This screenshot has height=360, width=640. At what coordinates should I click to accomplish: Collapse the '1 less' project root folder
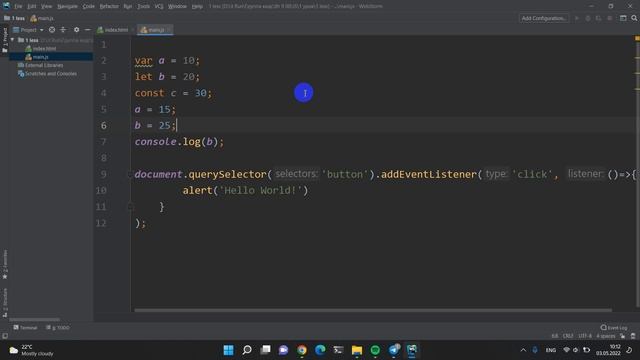(x=13, y=40)
